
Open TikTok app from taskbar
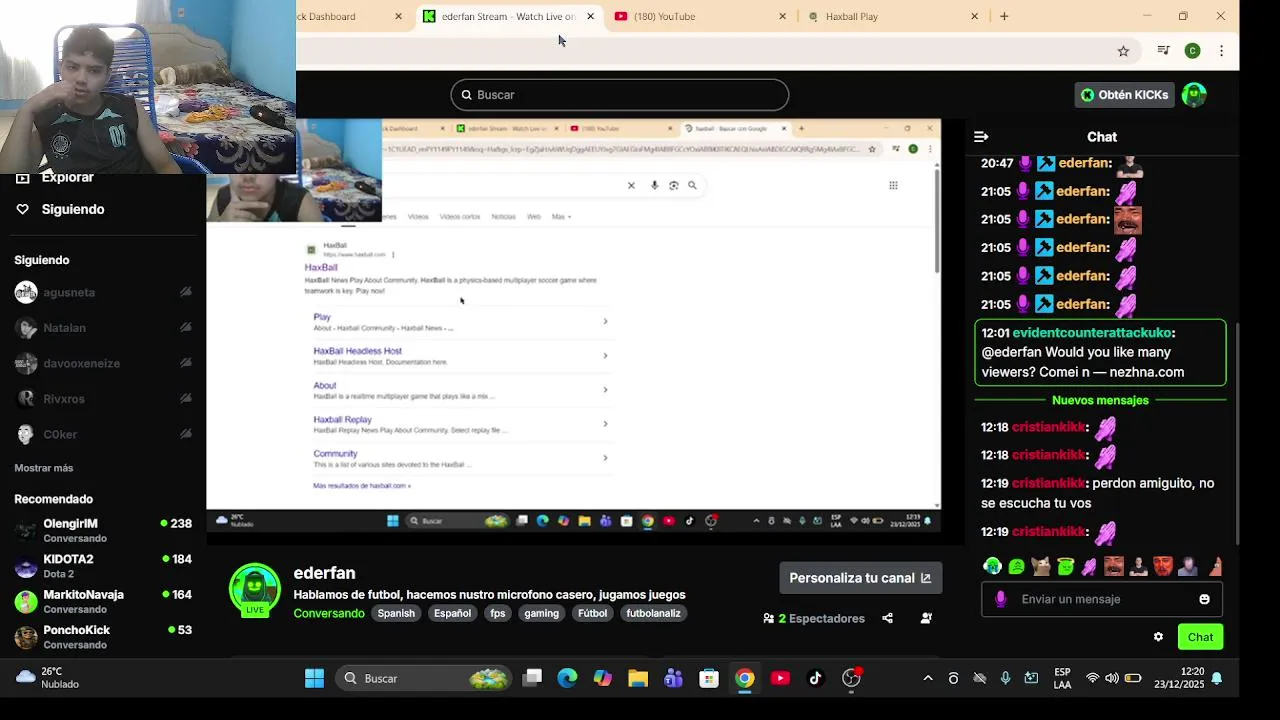click(x=815, y=678)
